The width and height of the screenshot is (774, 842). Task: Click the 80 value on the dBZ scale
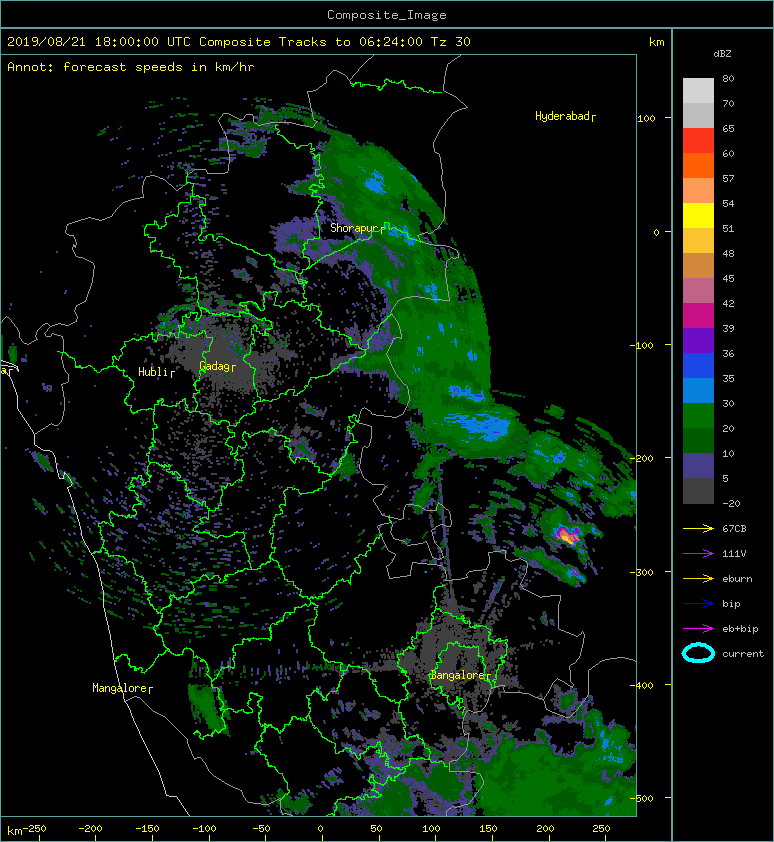728,78
